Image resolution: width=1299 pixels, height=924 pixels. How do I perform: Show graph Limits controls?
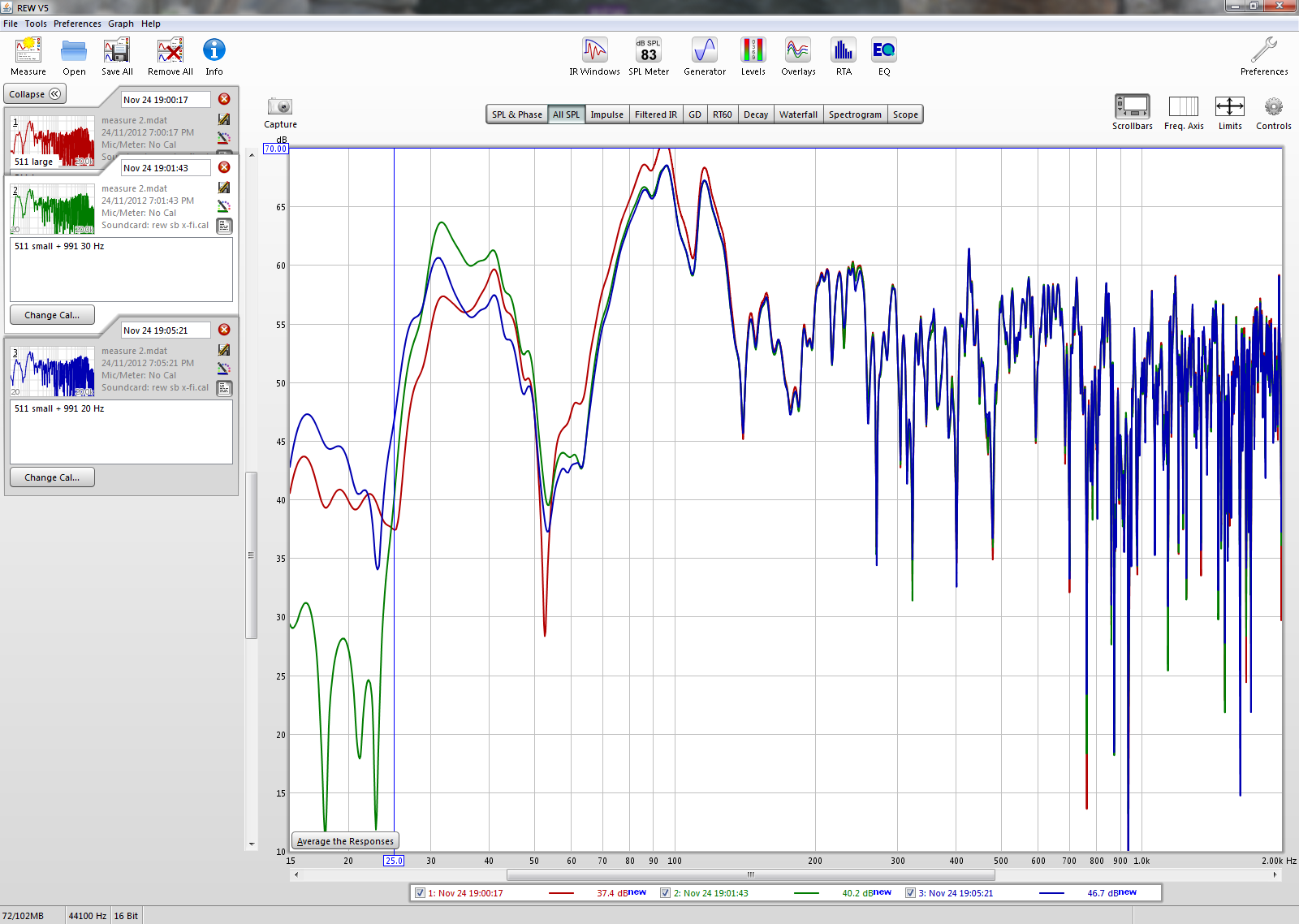tap(1229, 107)
